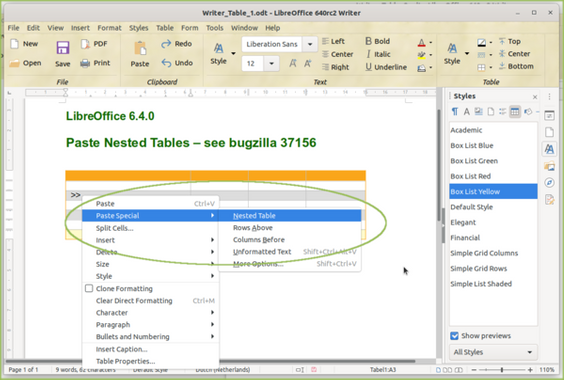Expand the Text group Style dropdown arrow
This screenshot has width=564, height=380.
(x=233, y=53)
